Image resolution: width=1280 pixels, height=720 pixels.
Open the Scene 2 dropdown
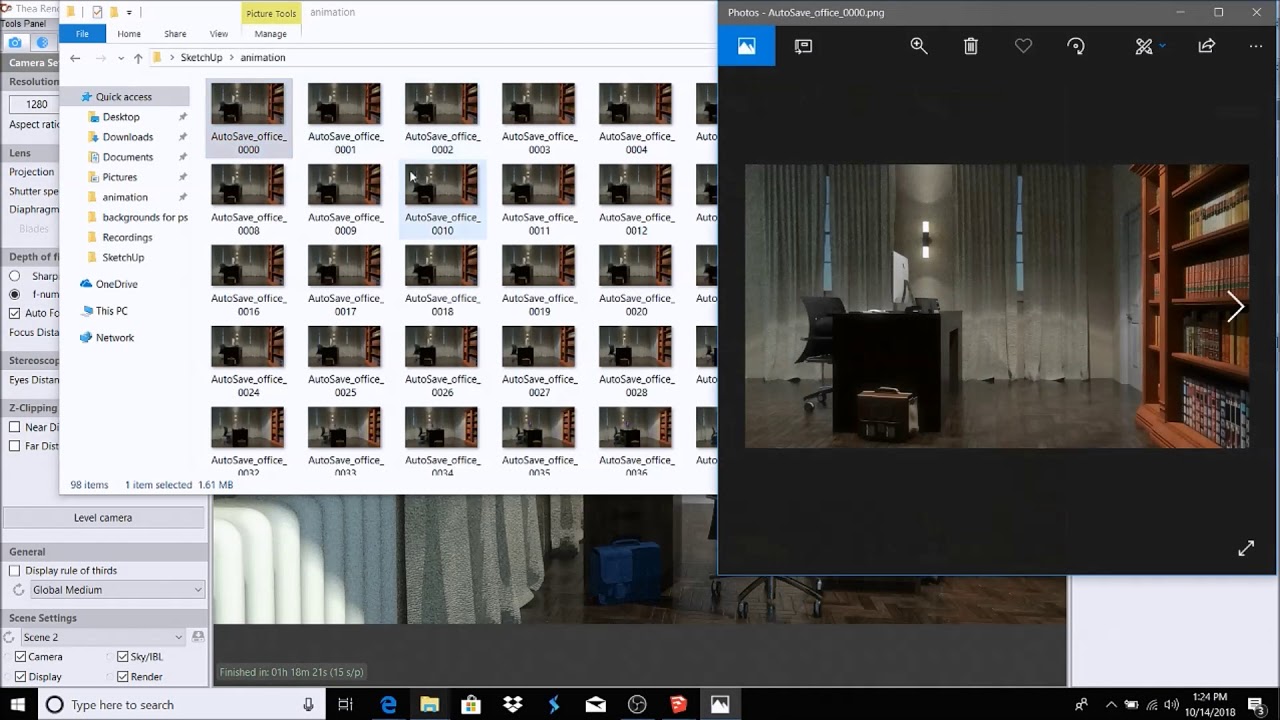pyautogui.click(x=103, y=637)
